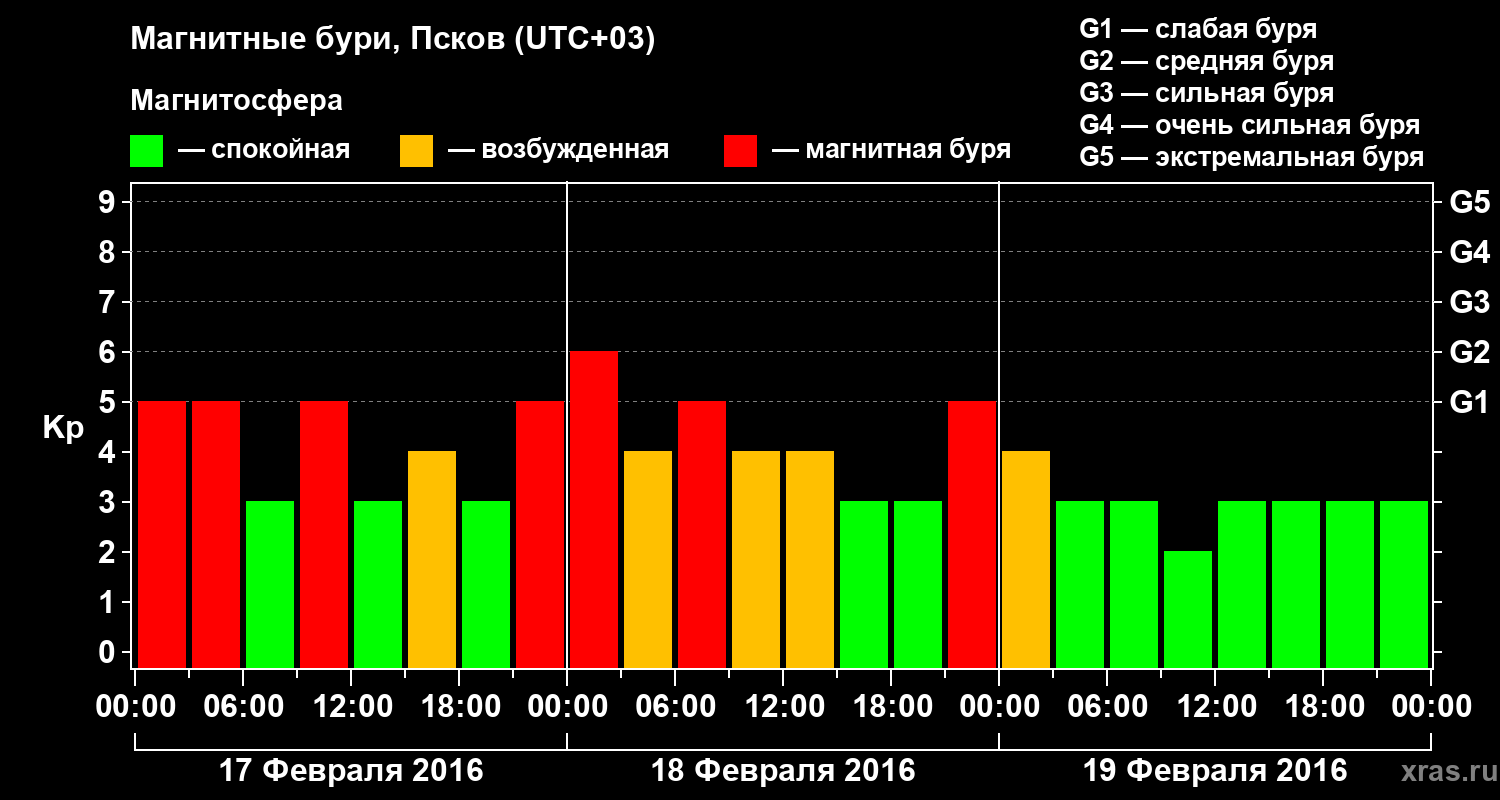The height and width of the screenshot is (800, 1500).
Task: Click first red bar starting 00:00 on 17 February
Action: [162, 535]
